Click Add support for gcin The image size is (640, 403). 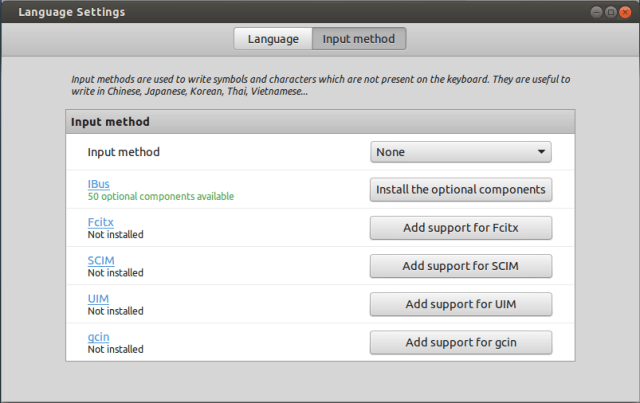[461, 343]
